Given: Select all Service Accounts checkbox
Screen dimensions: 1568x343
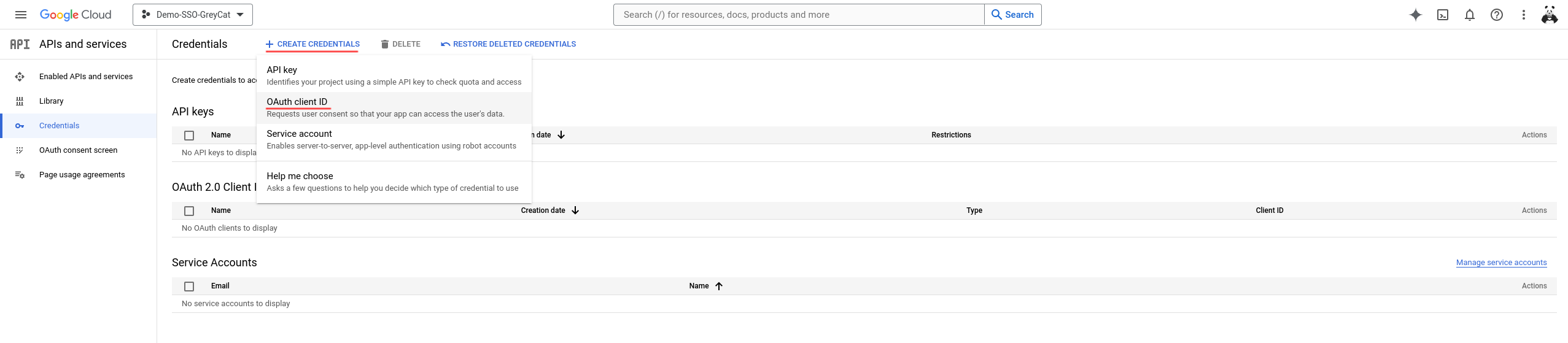Looking at the screenshot, I should pyautogui.click(x=189, y=287).
